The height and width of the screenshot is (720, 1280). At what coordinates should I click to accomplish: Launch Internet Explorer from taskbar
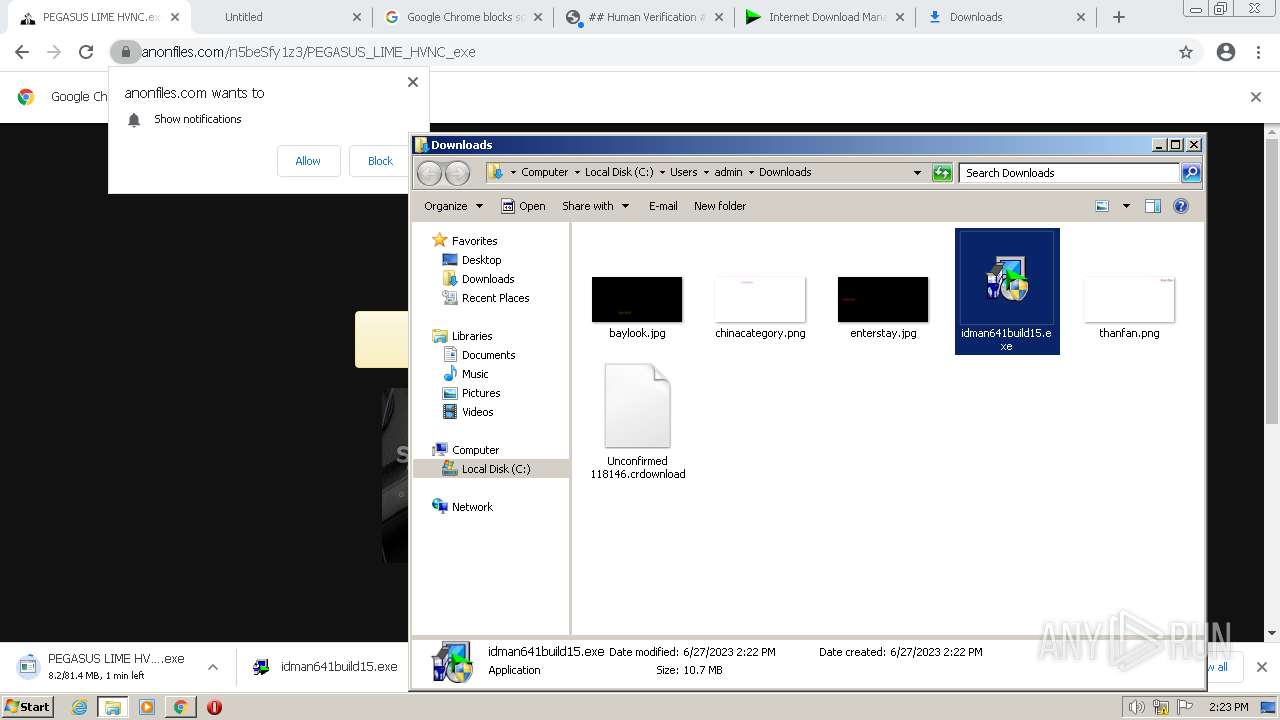pos(80,707)
